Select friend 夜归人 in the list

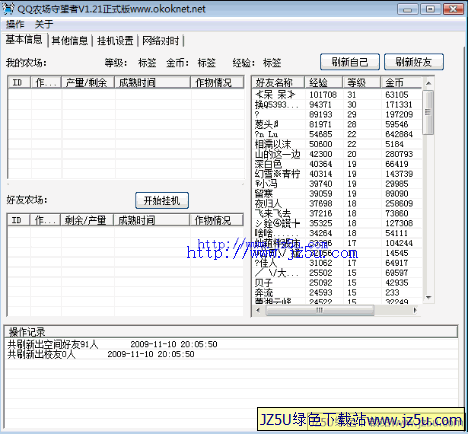point(337,204)
